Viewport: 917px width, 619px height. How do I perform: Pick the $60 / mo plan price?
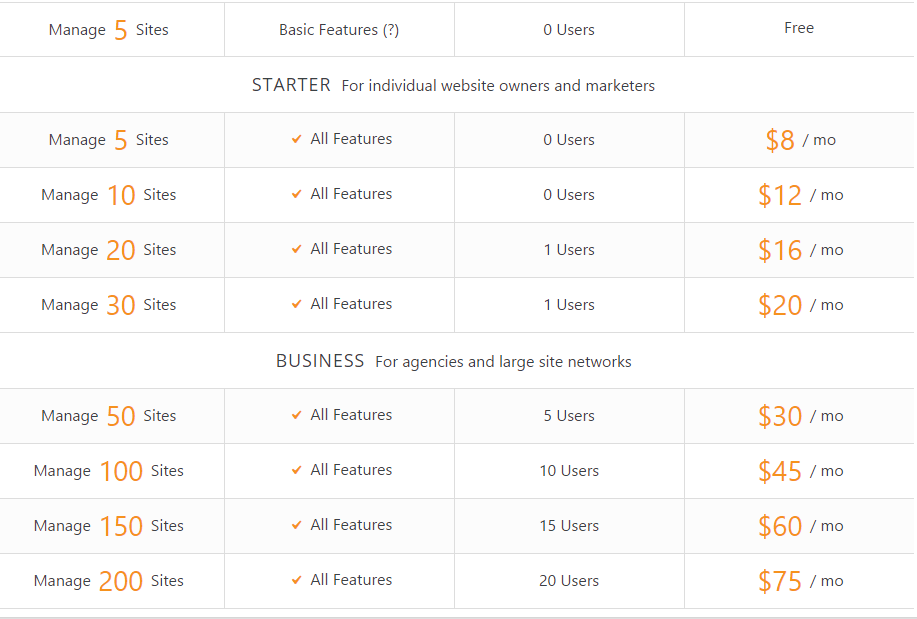[x=801, y=527]
